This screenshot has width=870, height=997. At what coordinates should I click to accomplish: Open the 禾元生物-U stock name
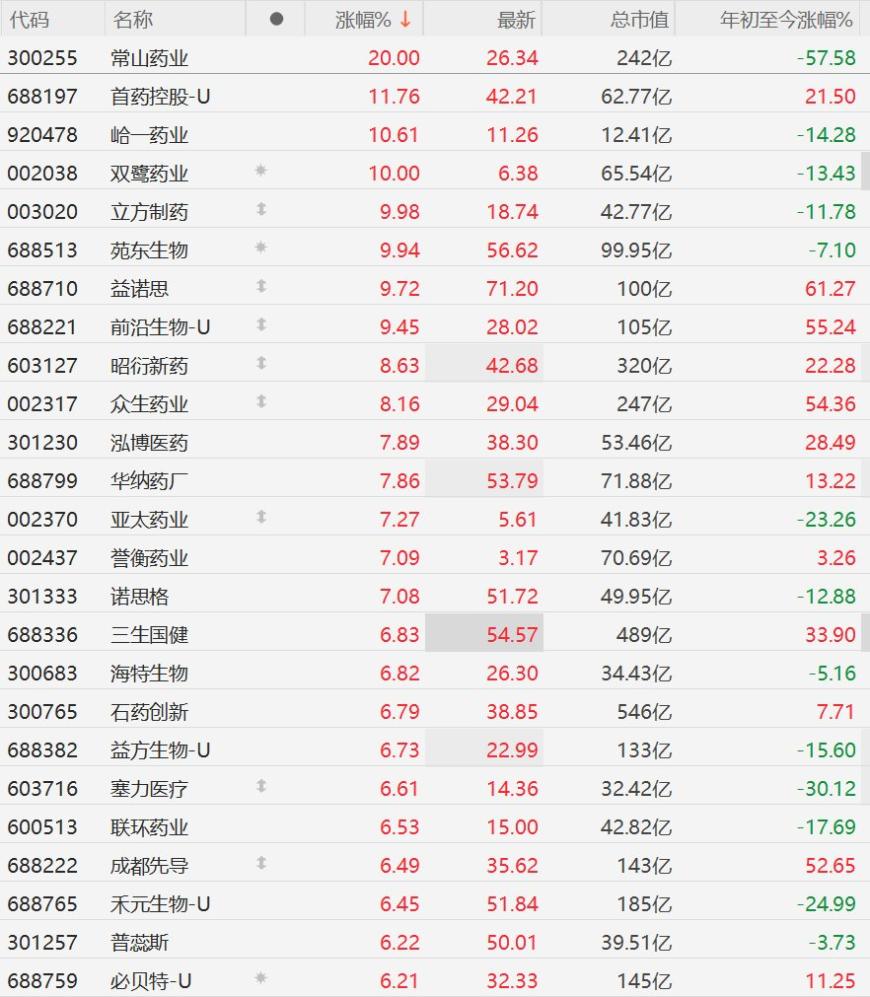[160, 904]
